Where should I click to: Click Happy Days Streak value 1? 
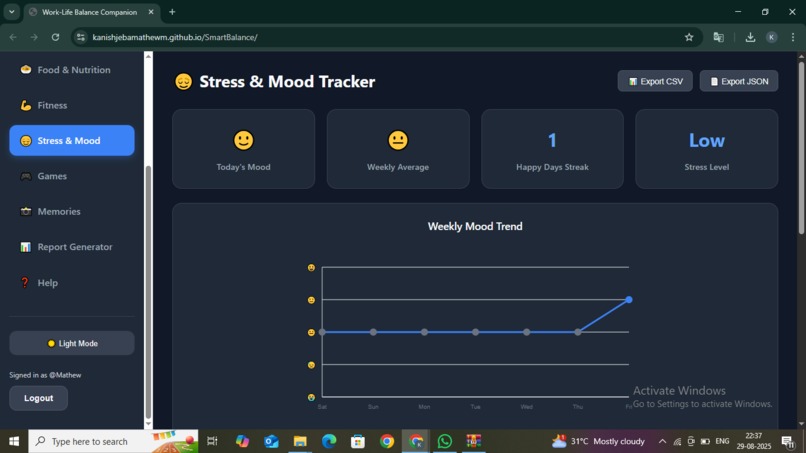coord(552,140)
